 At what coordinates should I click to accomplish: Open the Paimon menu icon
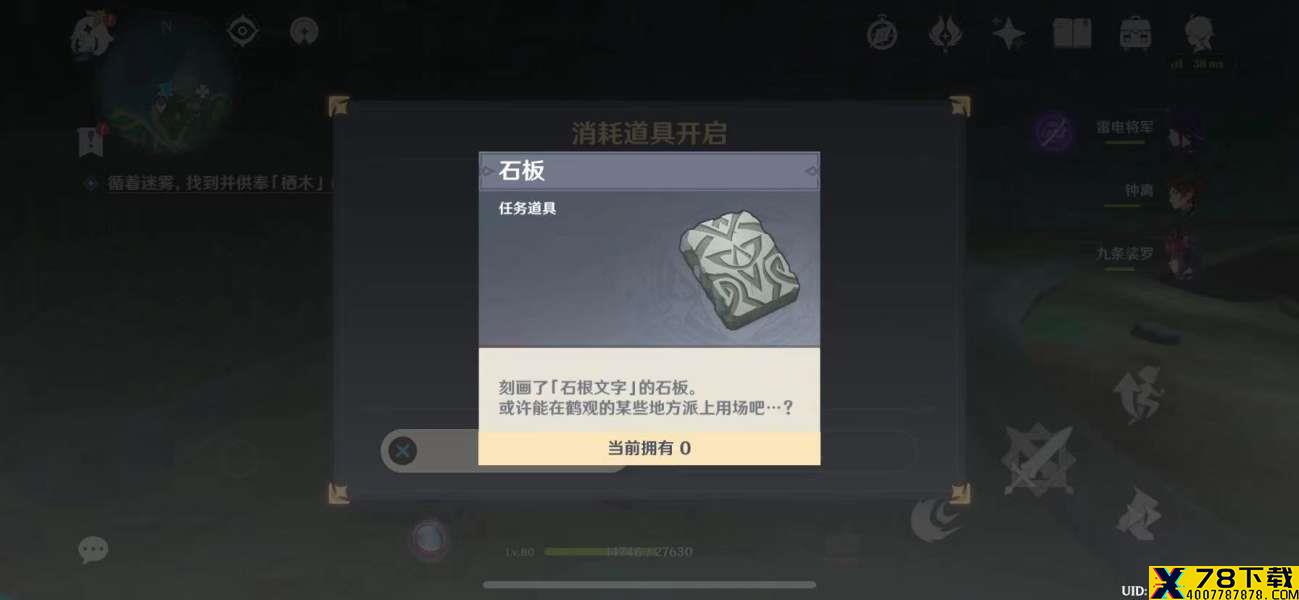pos(92,34)
